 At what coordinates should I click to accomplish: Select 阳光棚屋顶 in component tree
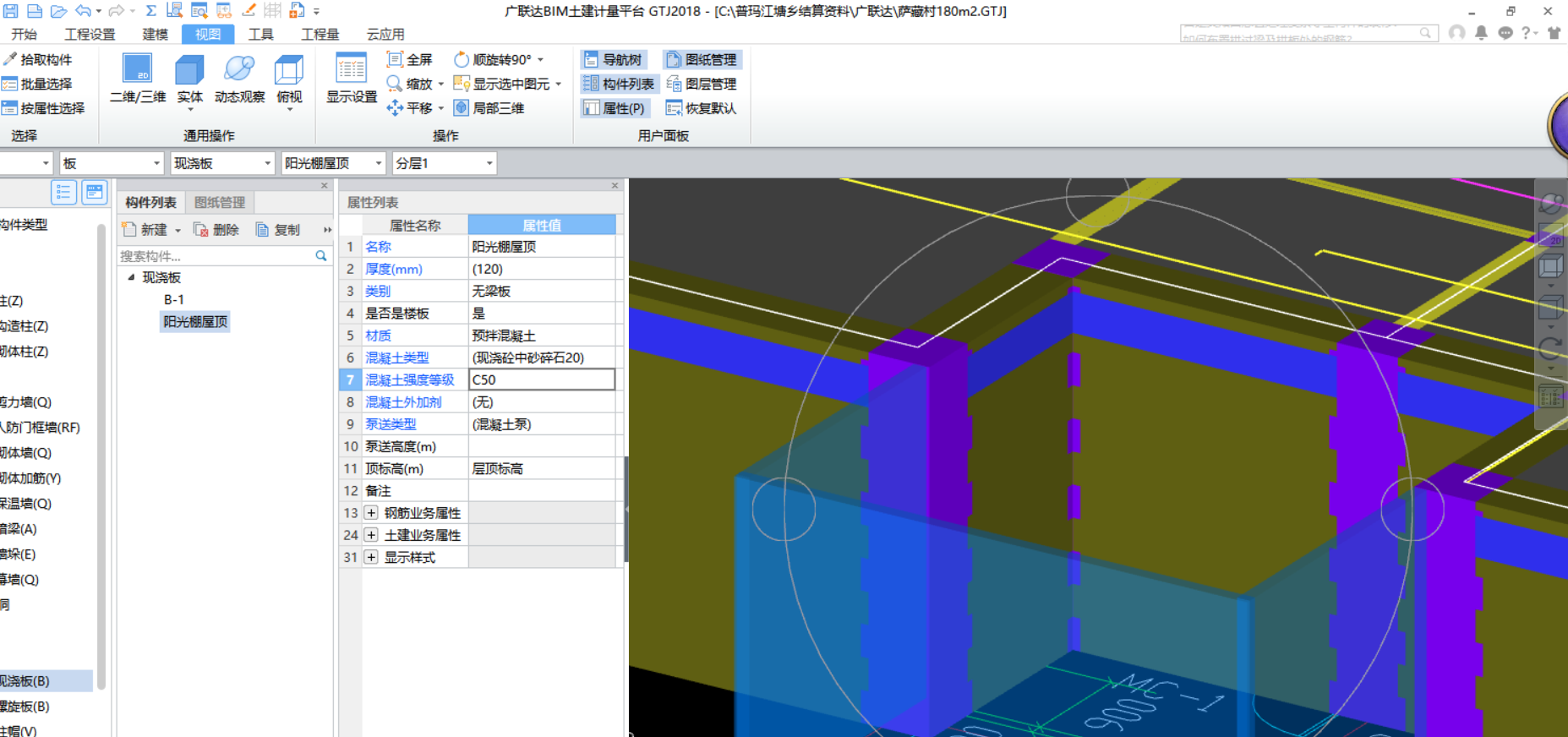tap(195, 322)
